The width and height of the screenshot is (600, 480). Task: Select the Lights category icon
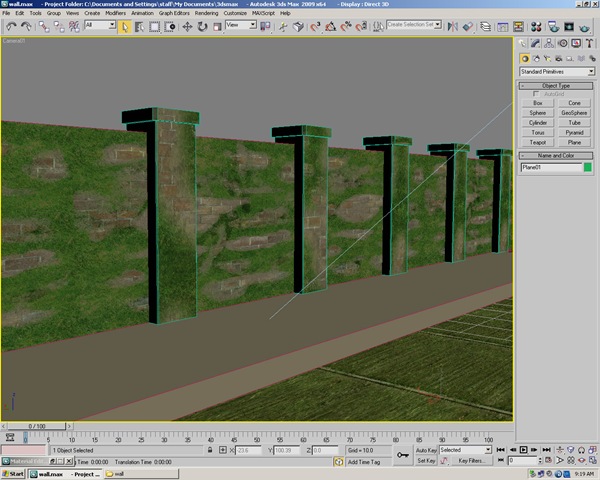[x=546, y=58]
